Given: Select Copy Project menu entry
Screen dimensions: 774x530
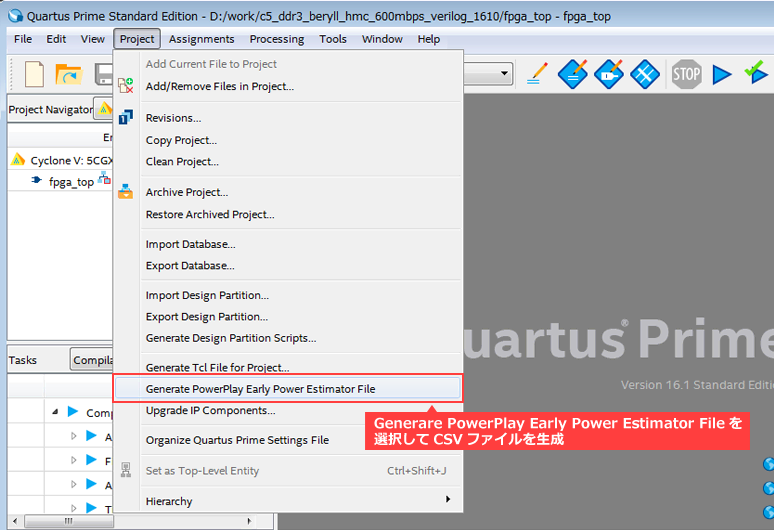Looking at the screenshot, I should tap(288, 140).
